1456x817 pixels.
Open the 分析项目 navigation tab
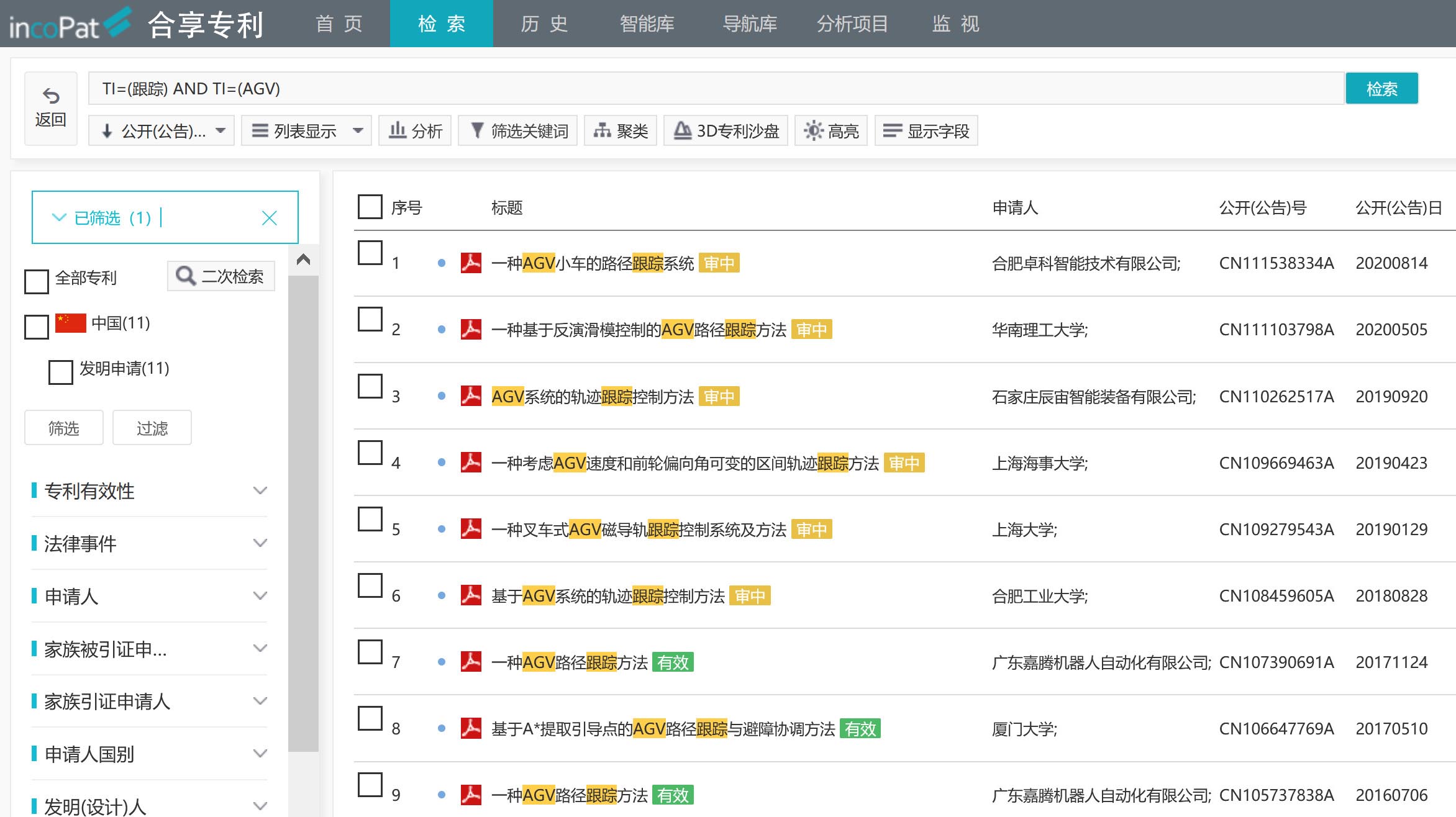(852, 24)
